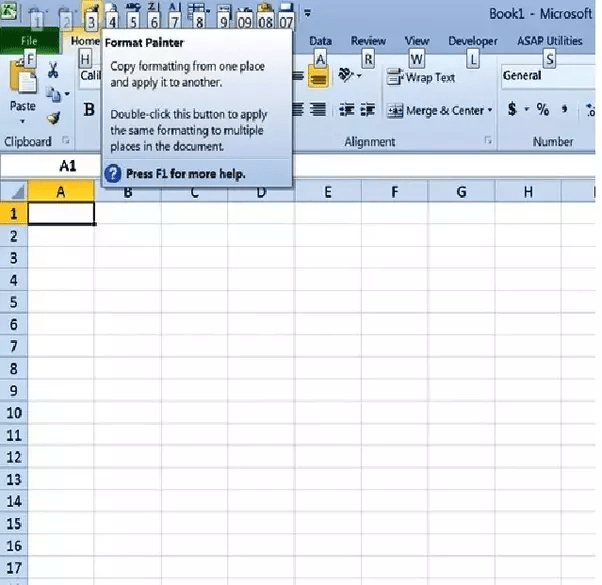Screen dimensions: 602x585
Task: Click Quick Access icon with keytip 4
Action: (x=112, y=7)
